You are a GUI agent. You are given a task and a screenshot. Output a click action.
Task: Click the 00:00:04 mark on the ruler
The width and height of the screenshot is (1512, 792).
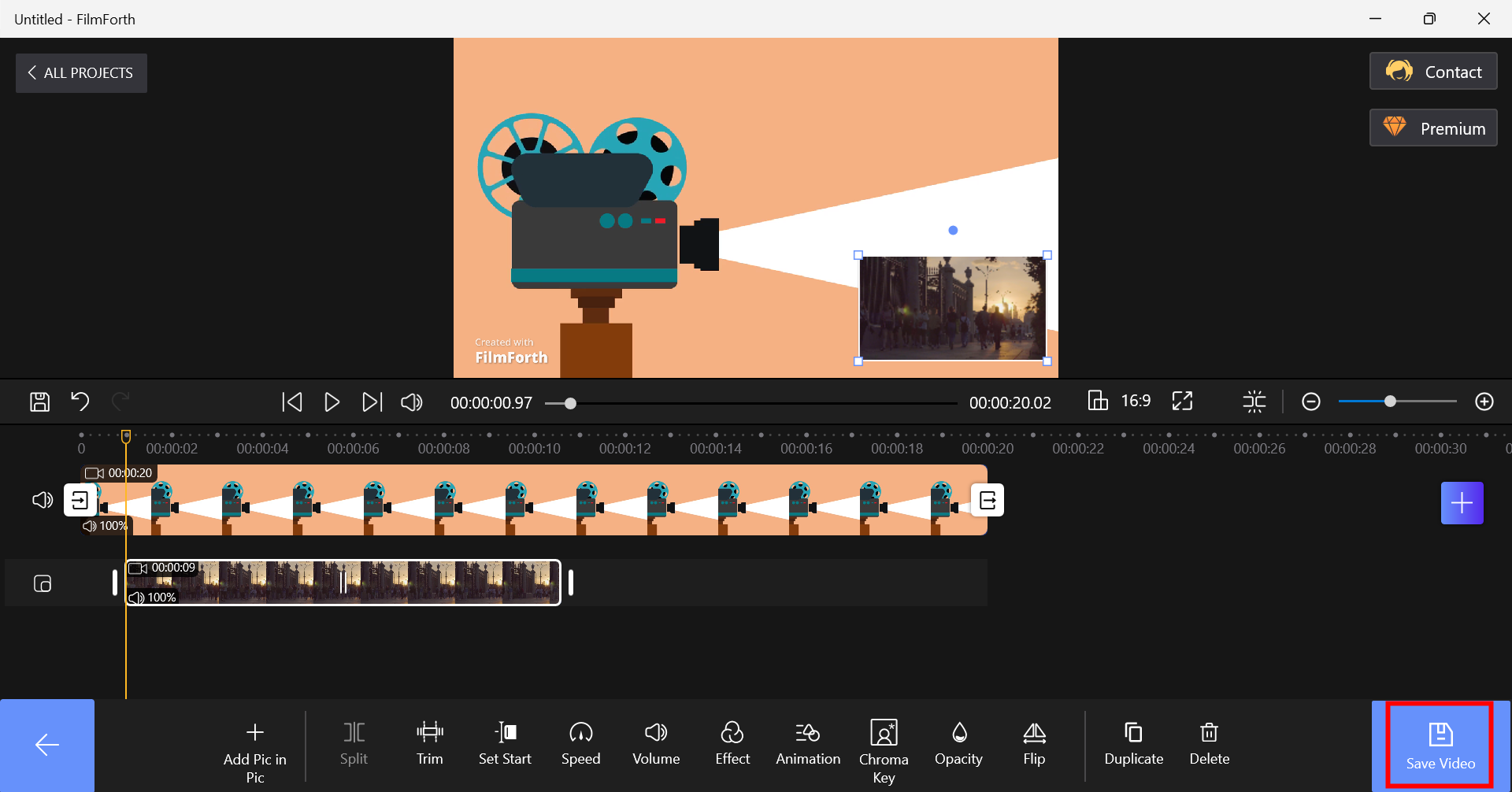tap(262, 448)
